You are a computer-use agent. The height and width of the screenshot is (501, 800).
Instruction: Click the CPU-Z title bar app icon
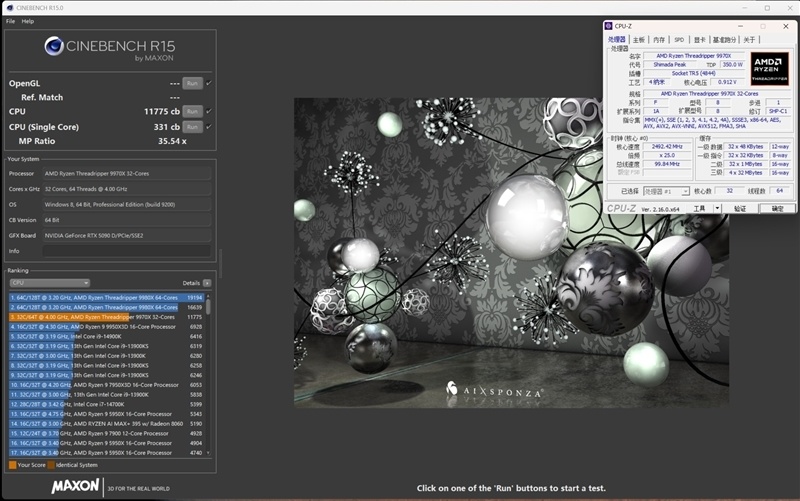pyautogui.click(x=609, y=25)
